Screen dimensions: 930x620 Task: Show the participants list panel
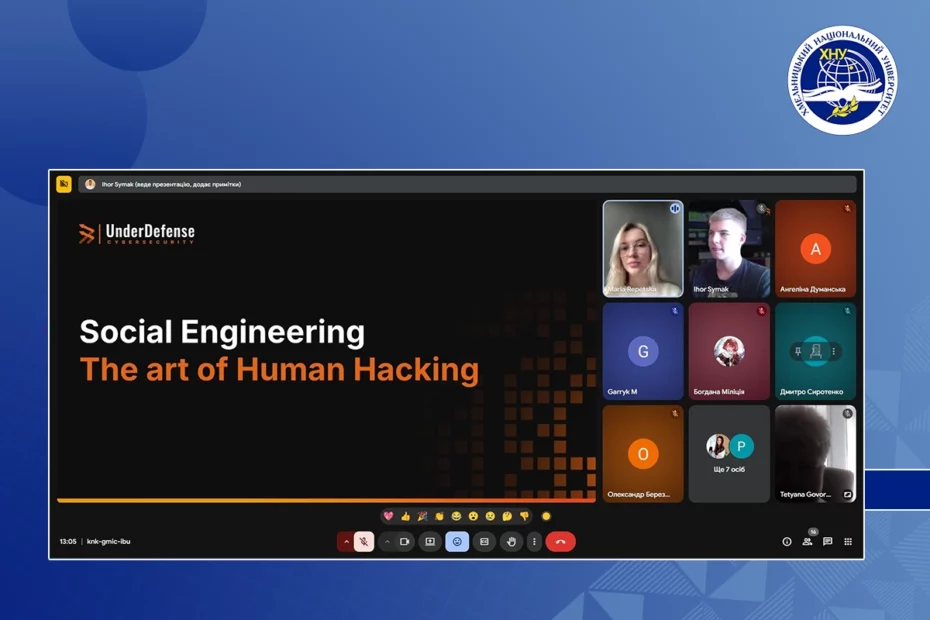click(x=807, y=542)
